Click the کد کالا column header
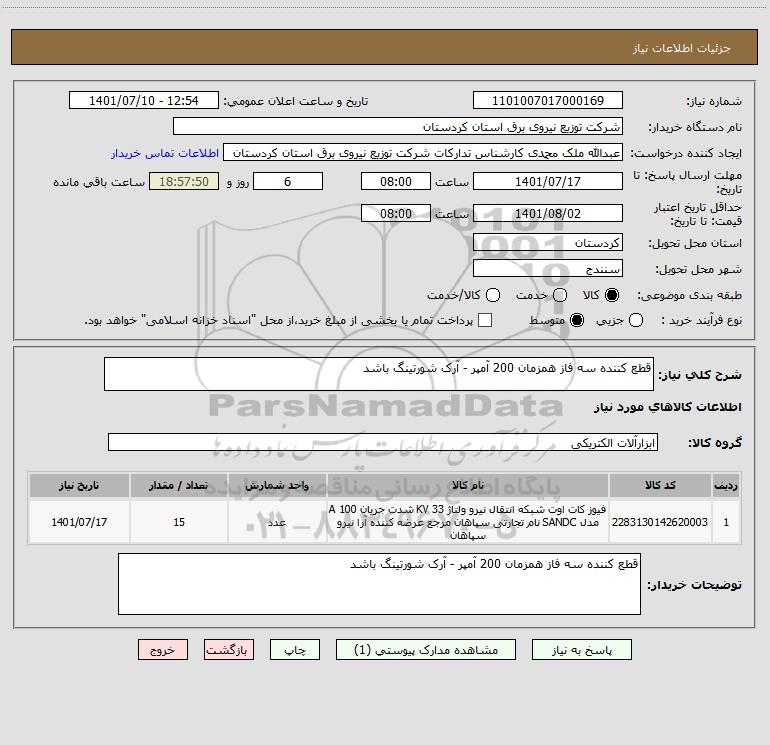This screenshot has height=745, width=770. point(660,485)
